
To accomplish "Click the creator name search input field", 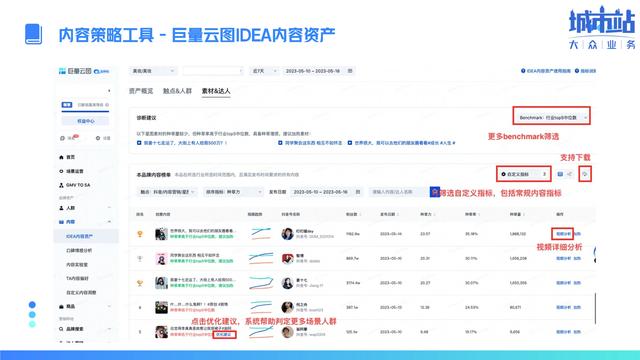I will pos(399,192).
